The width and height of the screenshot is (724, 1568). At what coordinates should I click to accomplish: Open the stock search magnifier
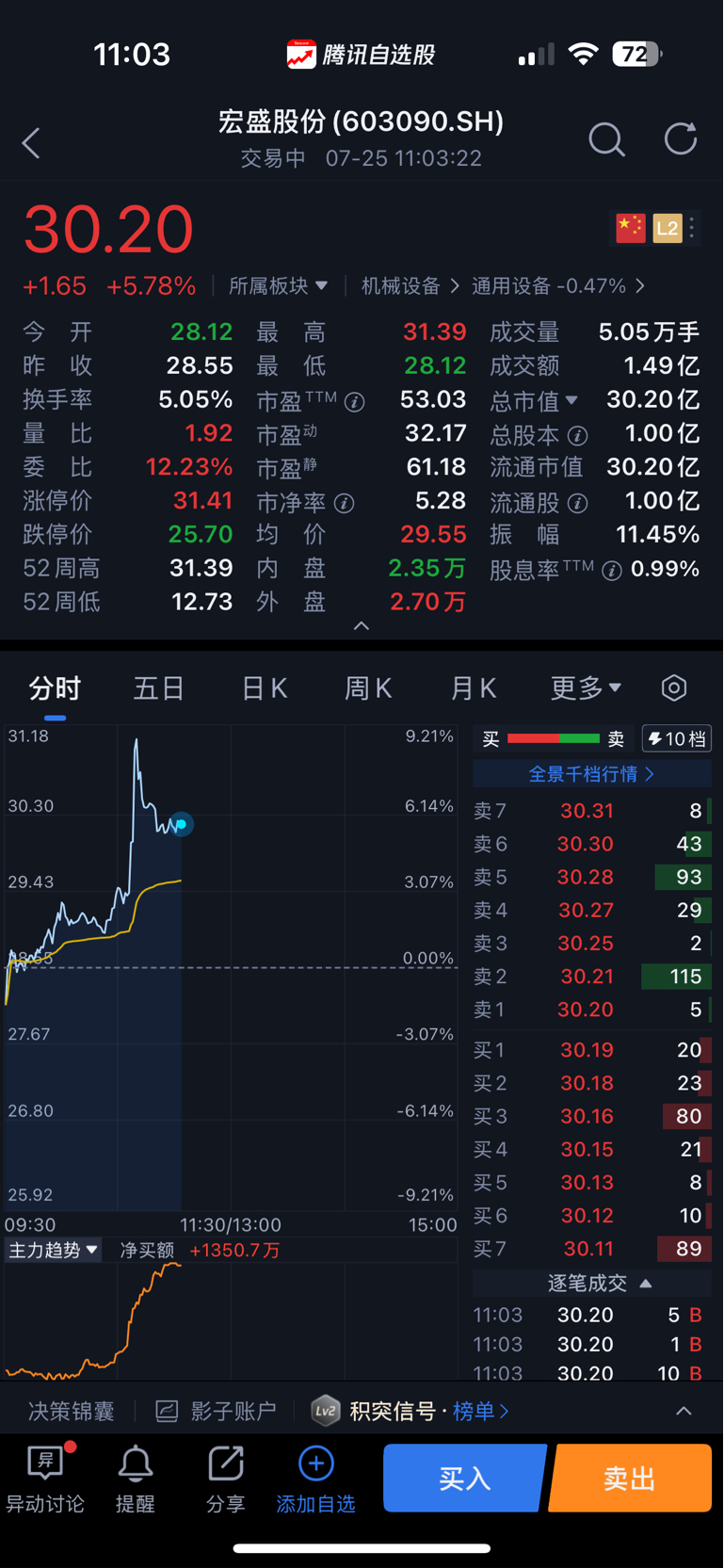[x=606, y=139]
